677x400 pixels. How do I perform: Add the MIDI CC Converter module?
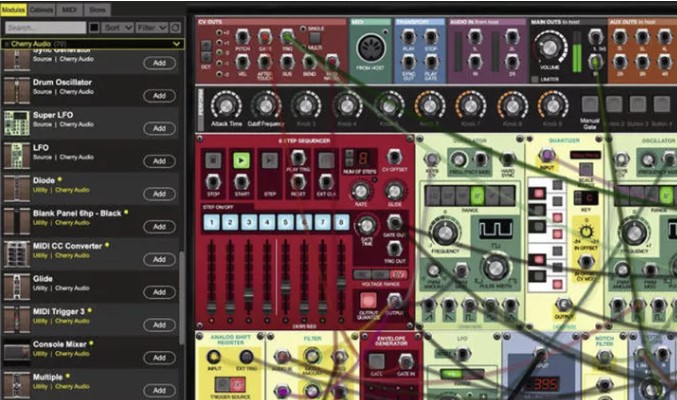(x=159, y=259)
